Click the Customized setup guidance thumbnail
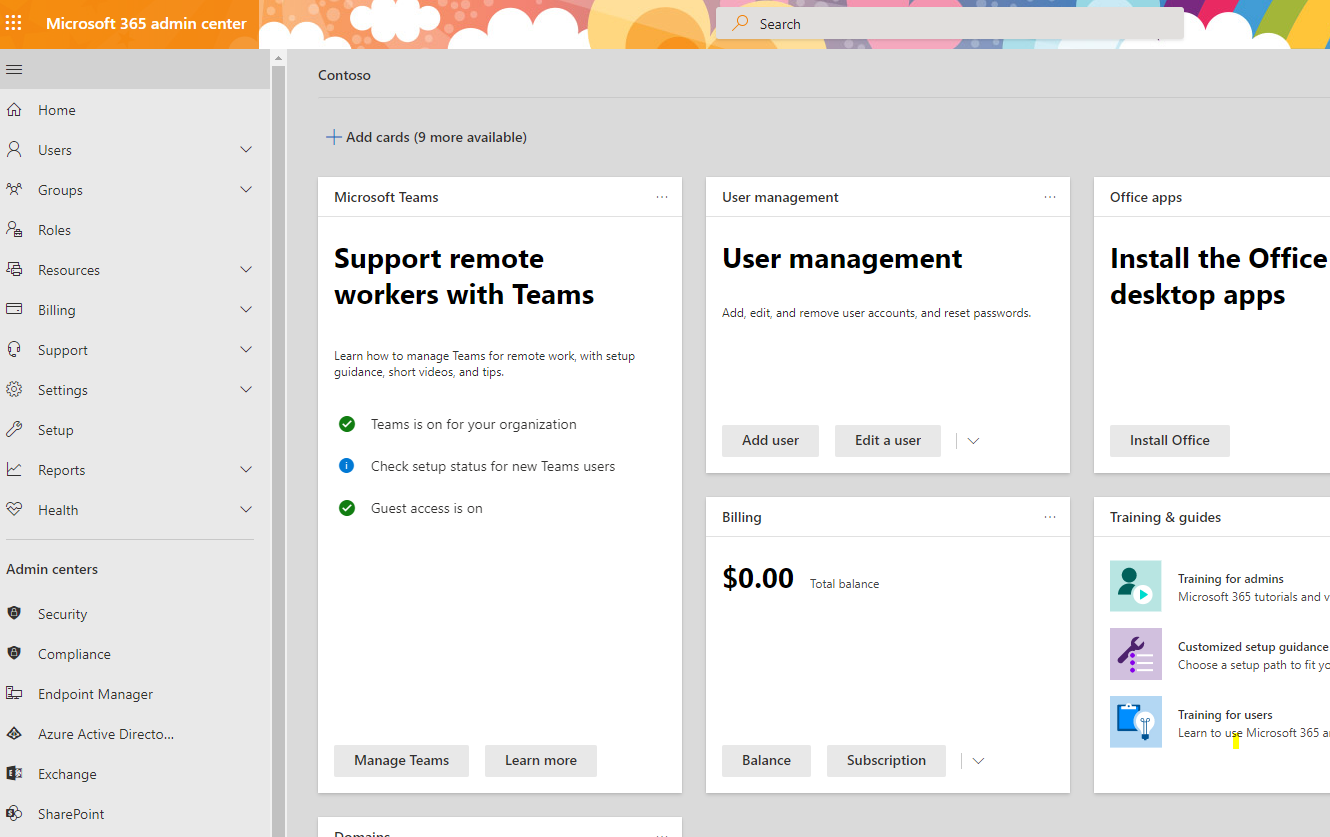The width and height of the screenshot is (1330, 837). [1136, 654]
